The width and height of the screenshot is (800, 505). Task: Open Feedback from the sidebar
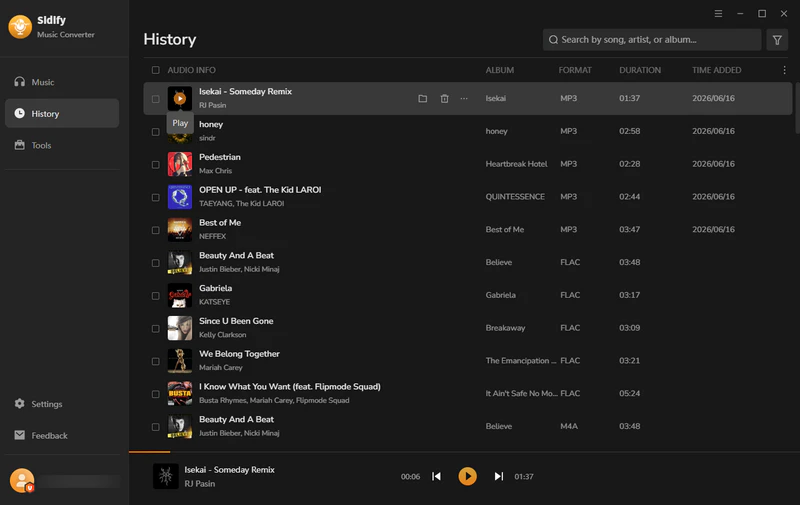click(x=62, y=436)
